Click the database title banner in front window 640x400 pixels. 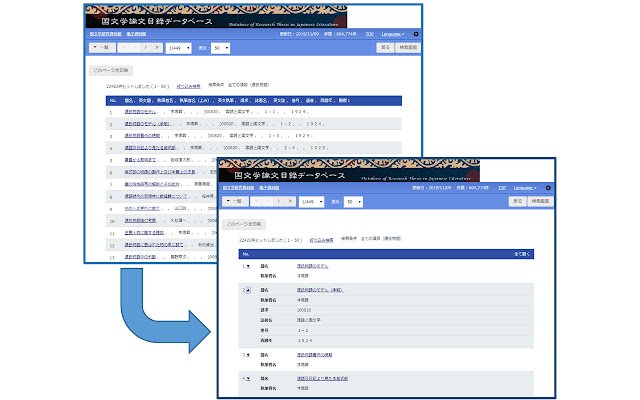point(349,170)
